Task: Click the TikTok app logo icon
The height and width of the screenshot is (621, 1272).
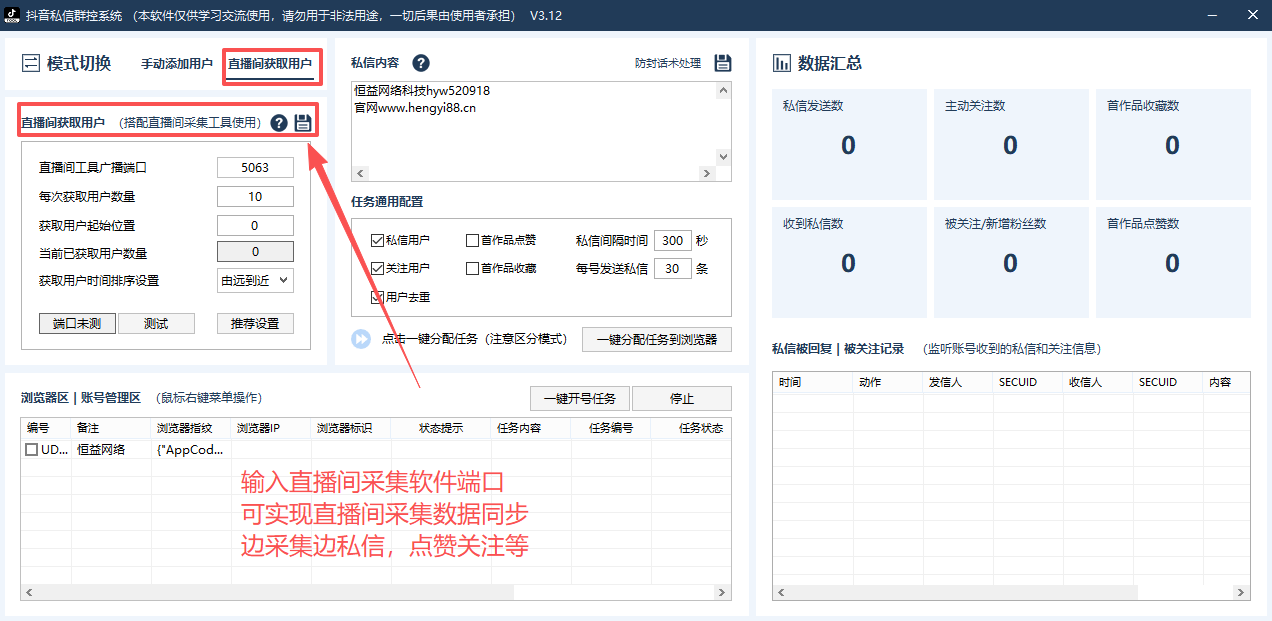Action: coord(13,16)
